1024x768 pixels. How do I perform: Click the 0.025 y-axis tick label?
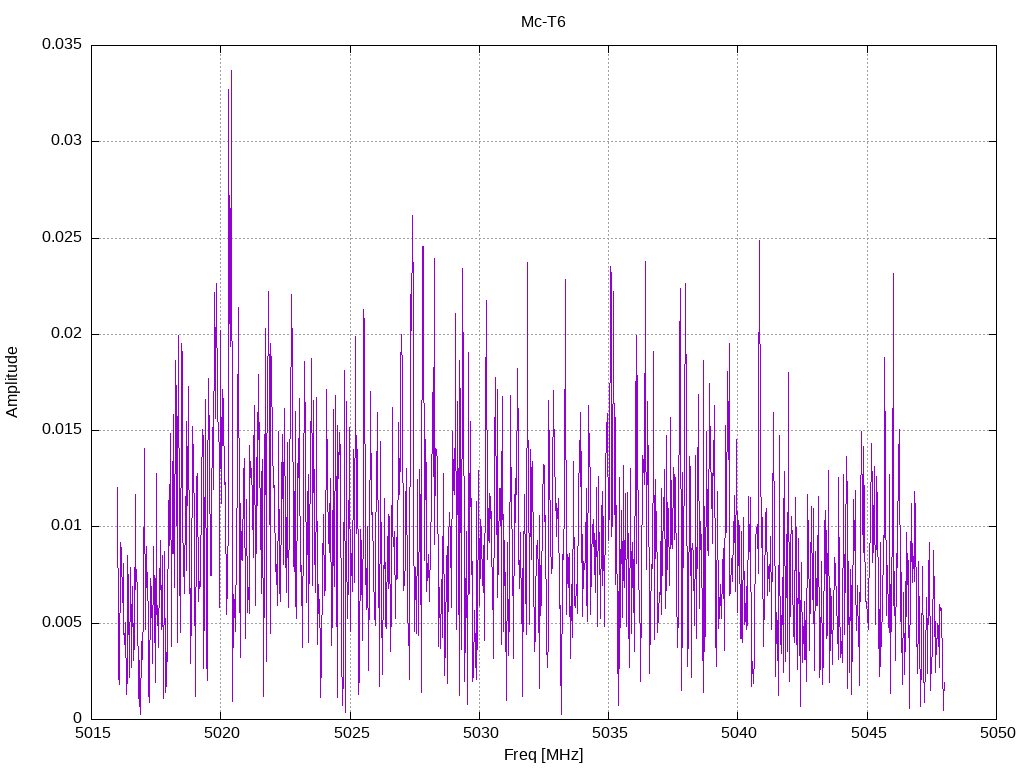point(61,238)
